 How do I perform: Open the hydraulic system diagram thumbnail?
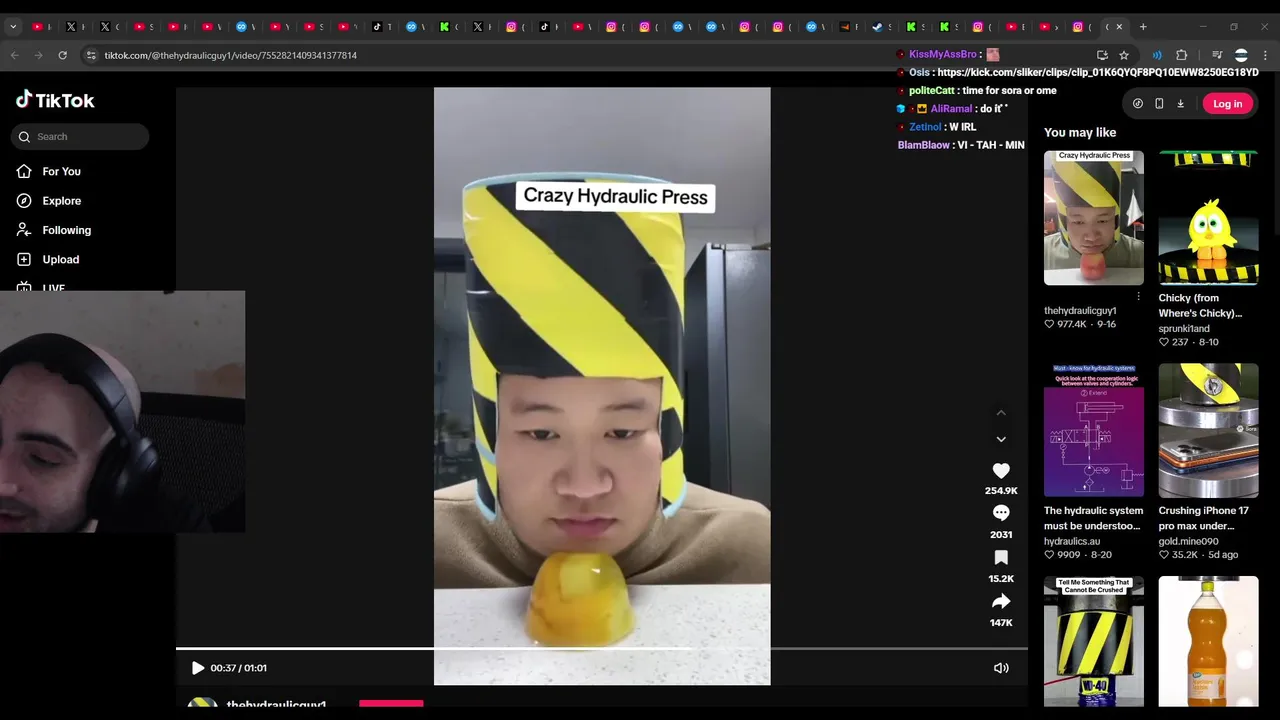click(x=1094, y=430)
